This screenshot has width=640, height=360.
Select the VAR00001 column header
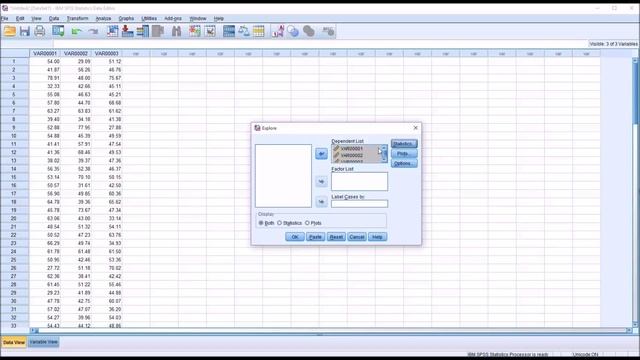(45, 53)
